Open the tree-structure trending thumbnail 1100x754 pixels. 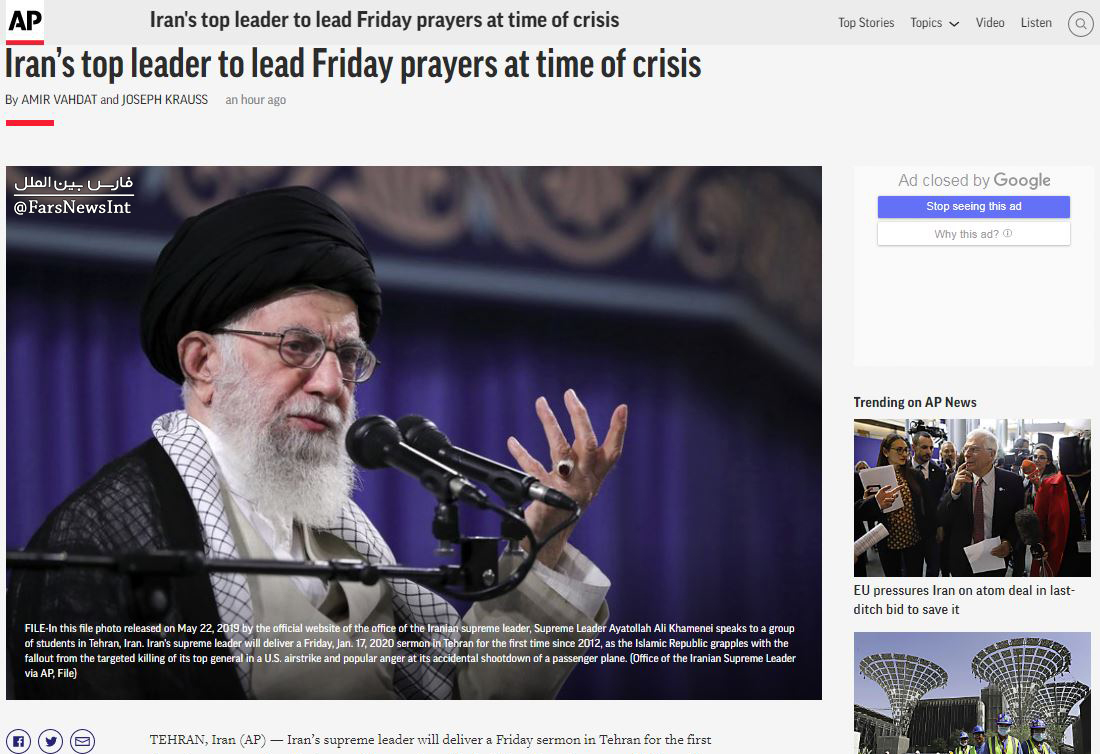972,693
